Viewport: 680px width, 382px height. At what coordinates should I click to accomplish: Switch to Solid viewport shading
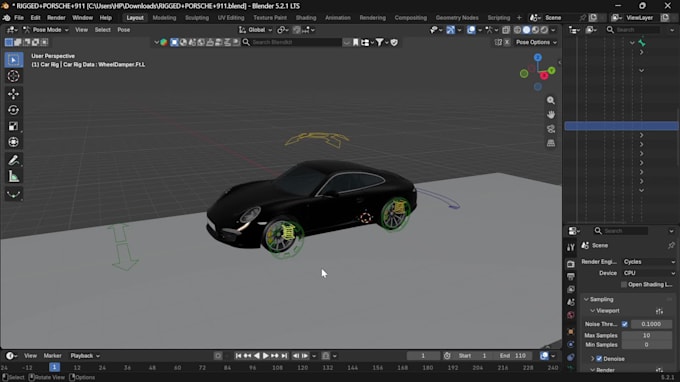526,30
